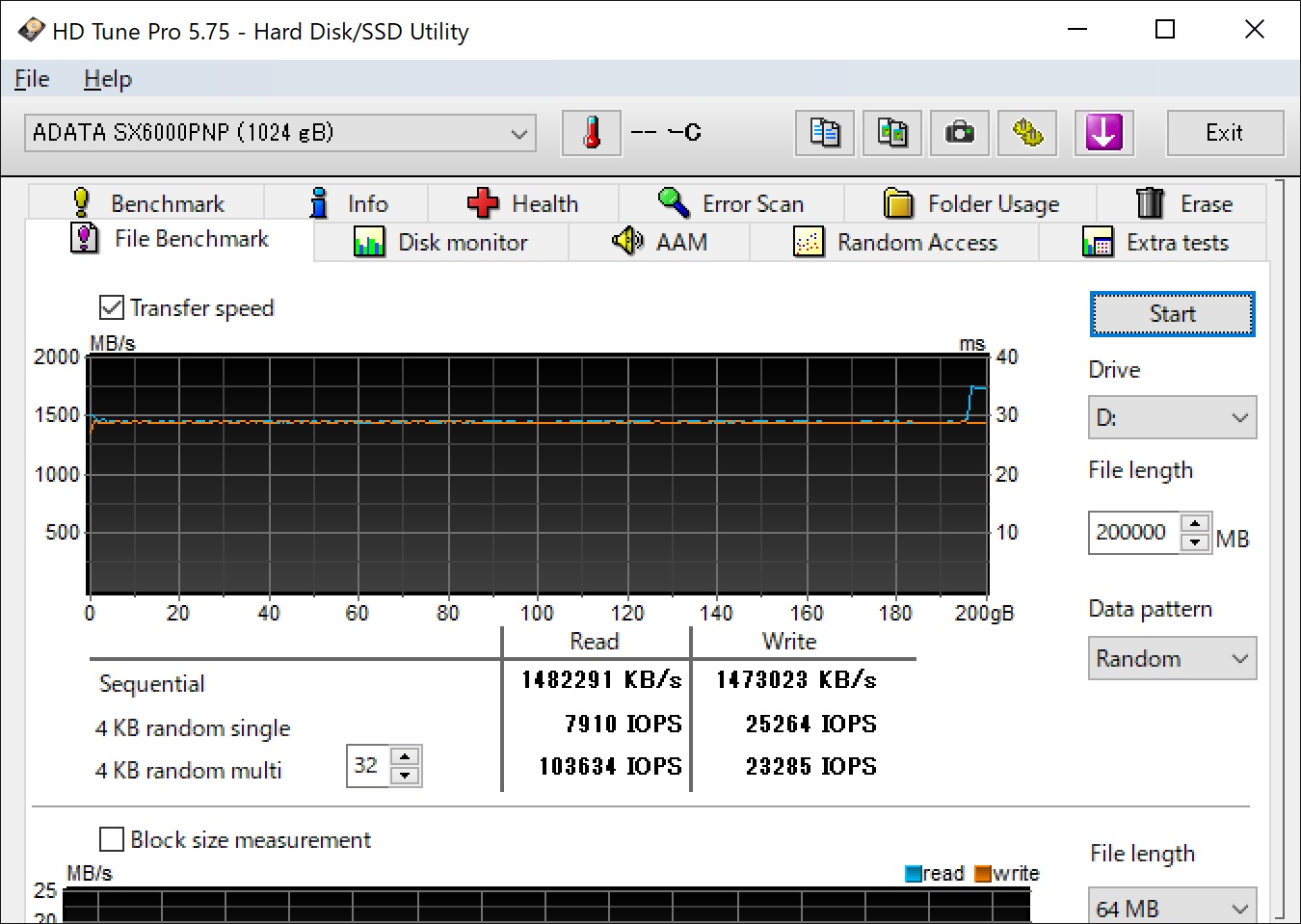Image resolution: width=1301 pixels, height=924 pixels.
Task: Open the File menu
Action: pyautogui.click(x=32, y=79)
